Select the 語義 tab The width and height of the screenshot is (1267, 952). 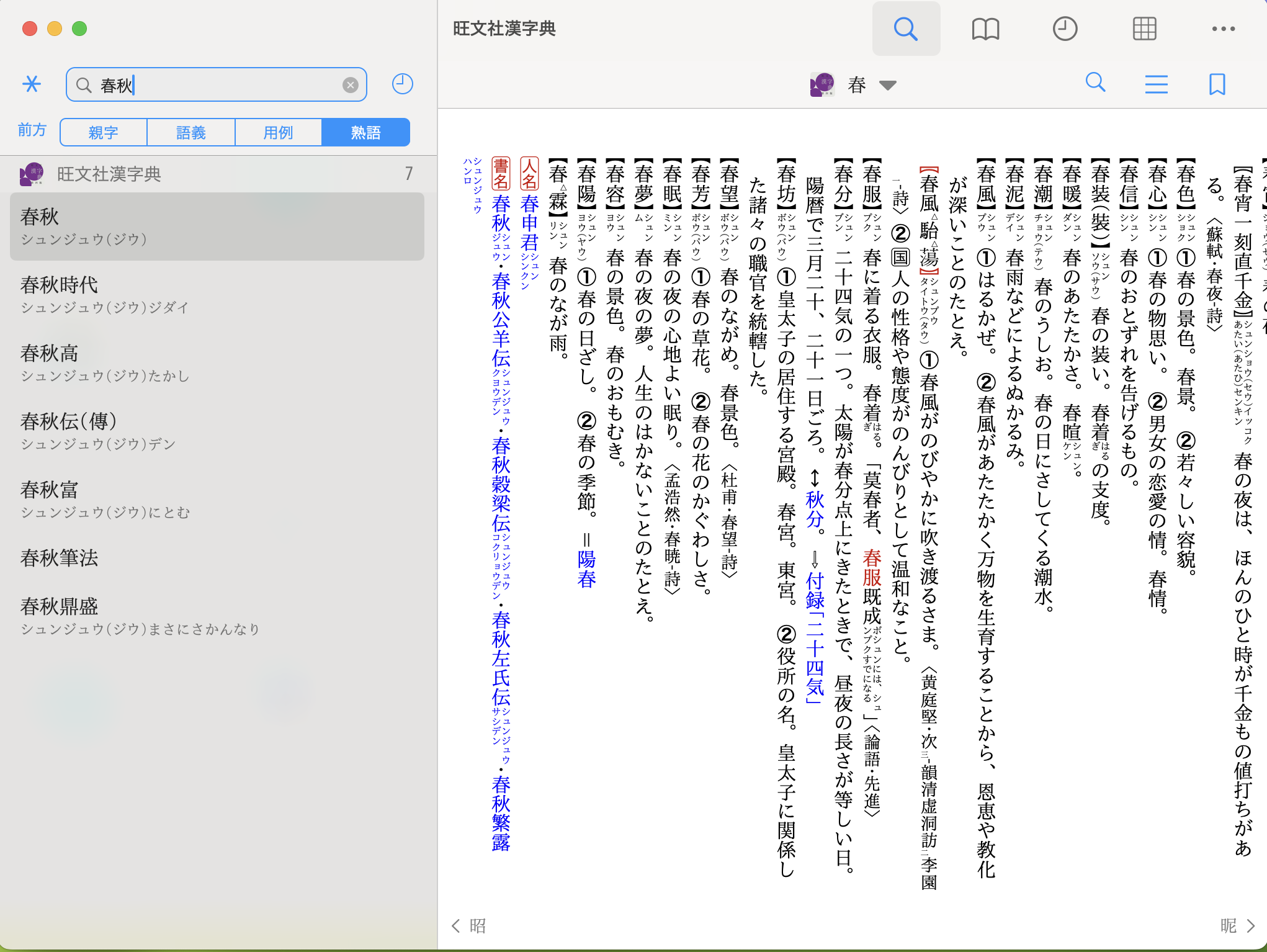191,132
